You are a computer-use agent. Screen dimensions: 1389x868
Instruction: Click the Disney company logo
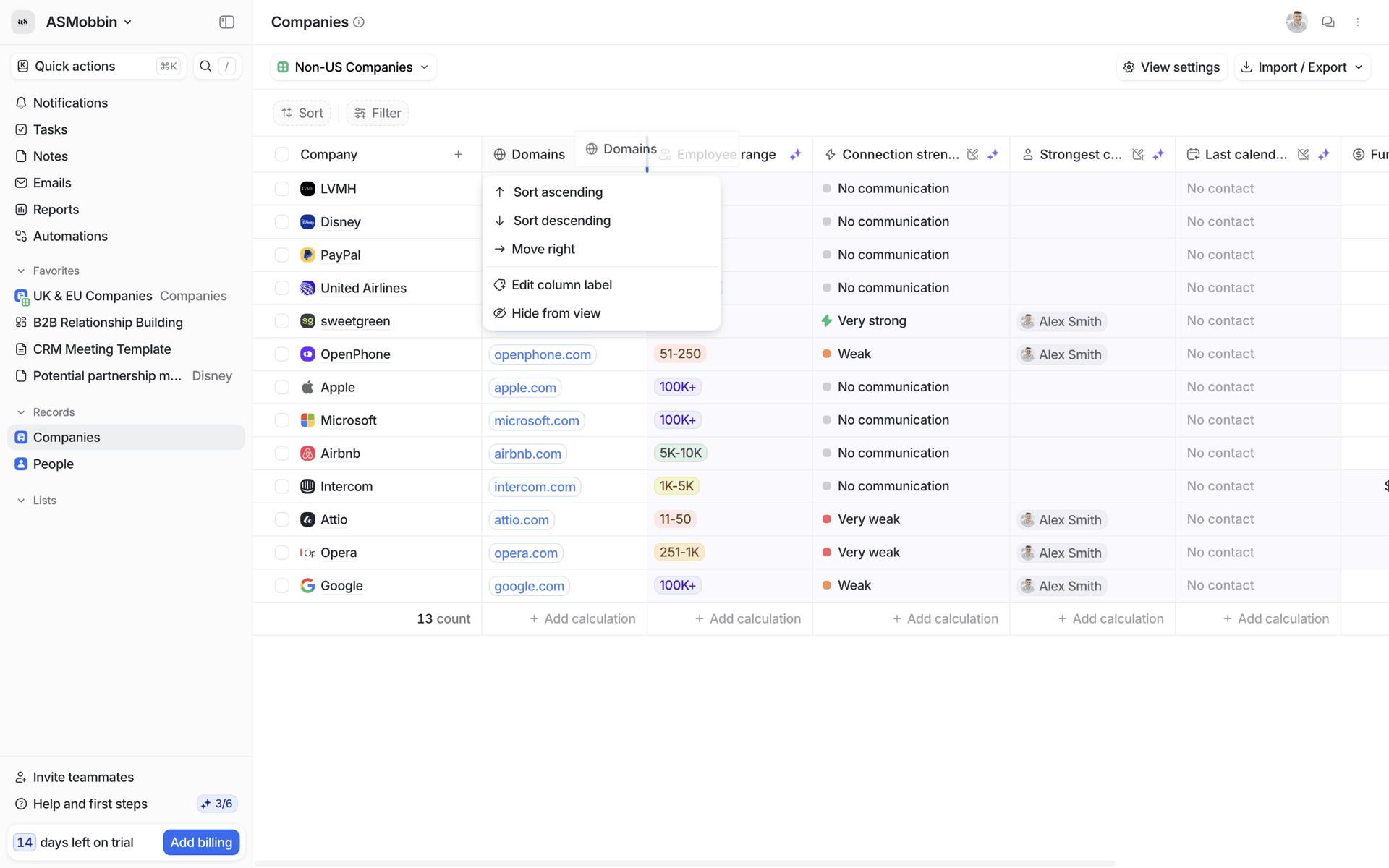[x=307, y=222]
